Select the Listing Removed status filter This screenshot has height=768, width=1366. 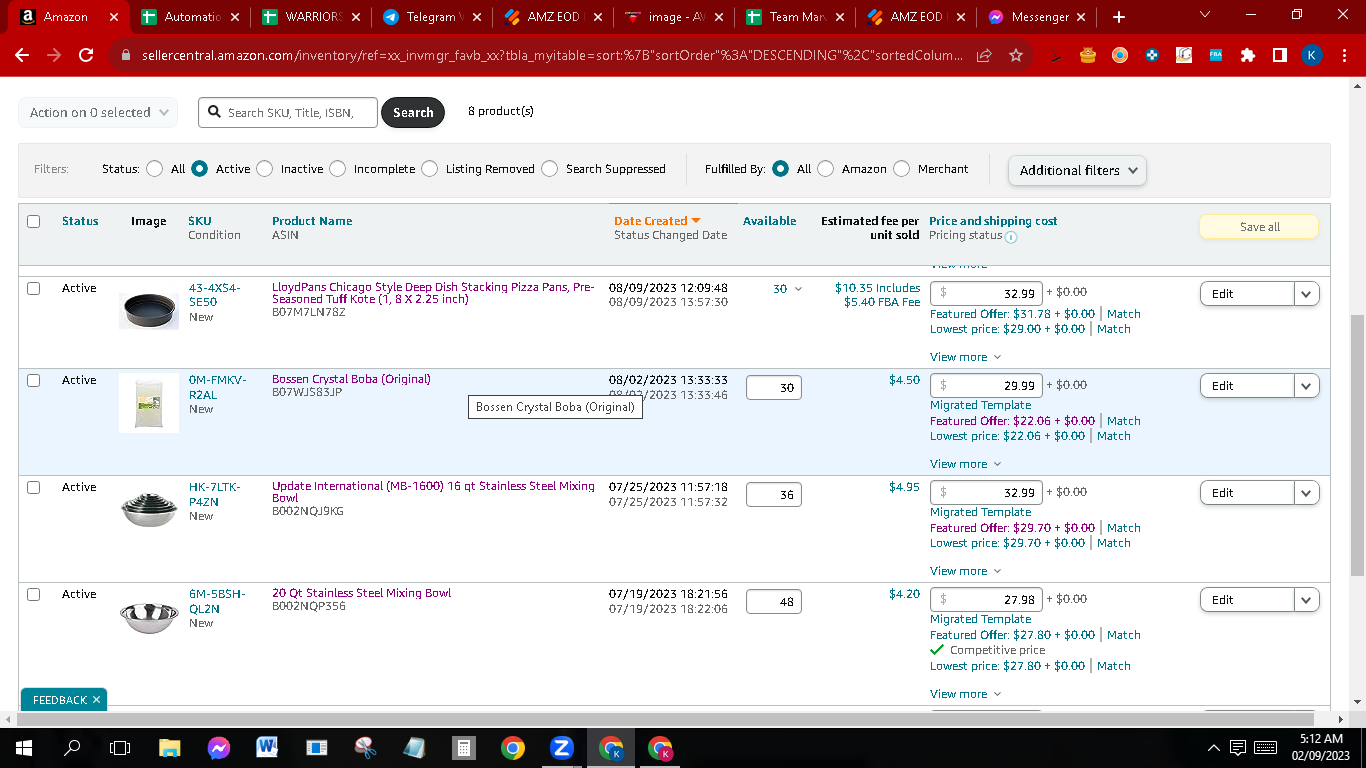tap(429, 169)
